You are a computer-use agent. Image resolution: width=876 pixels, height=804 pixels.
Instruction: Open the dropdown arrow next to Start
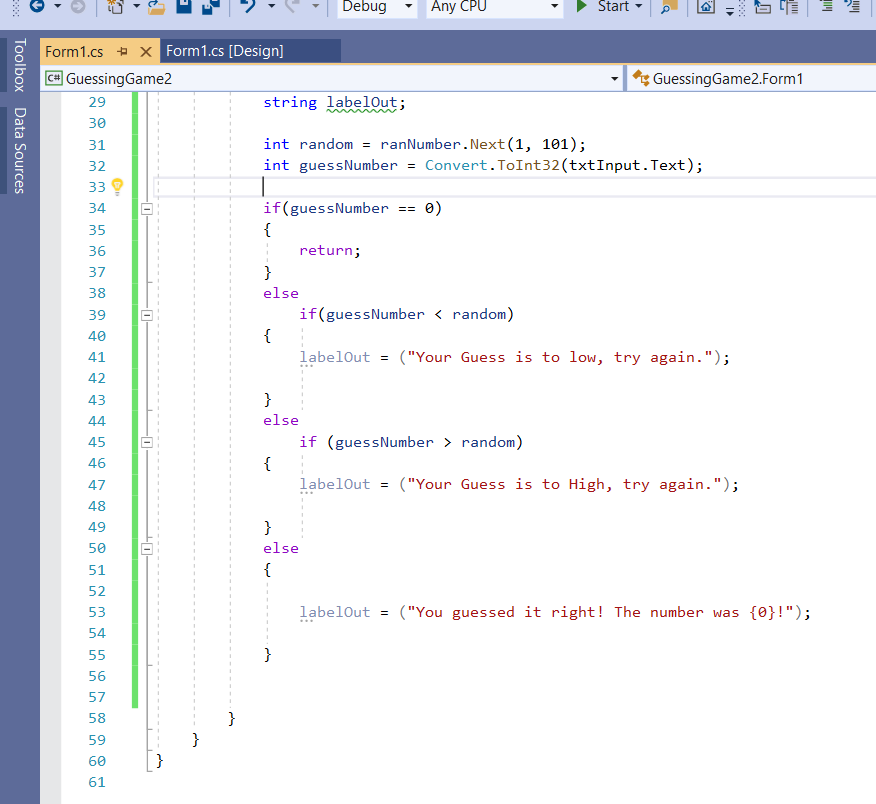click(x=639, y=6)
